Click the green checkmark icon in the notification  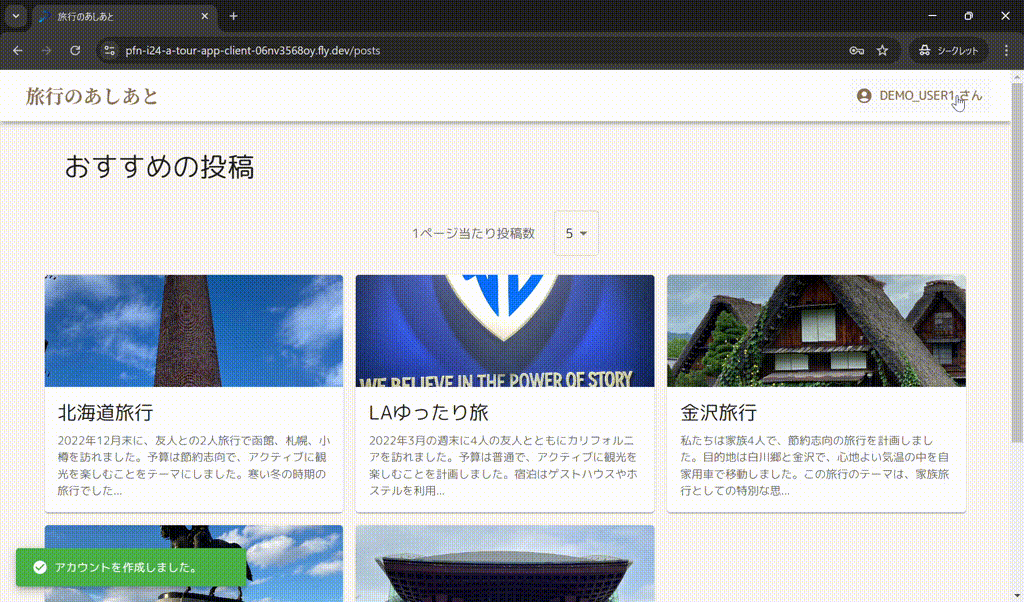[40, 567]
